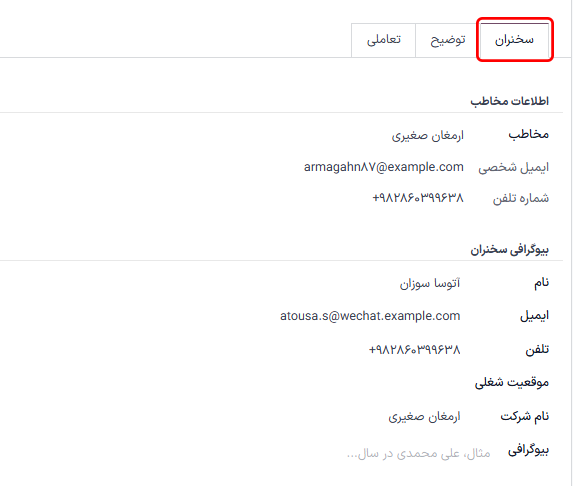Click the نام شرکت label
Viewport: 573px width, 486px height.
(524, 416)
